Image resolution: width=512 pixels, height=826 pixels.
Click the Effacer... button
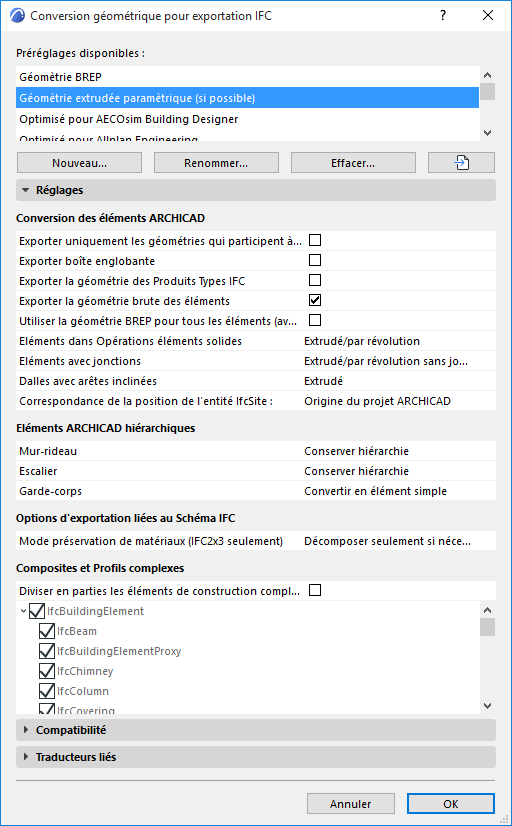pos(353,163)
